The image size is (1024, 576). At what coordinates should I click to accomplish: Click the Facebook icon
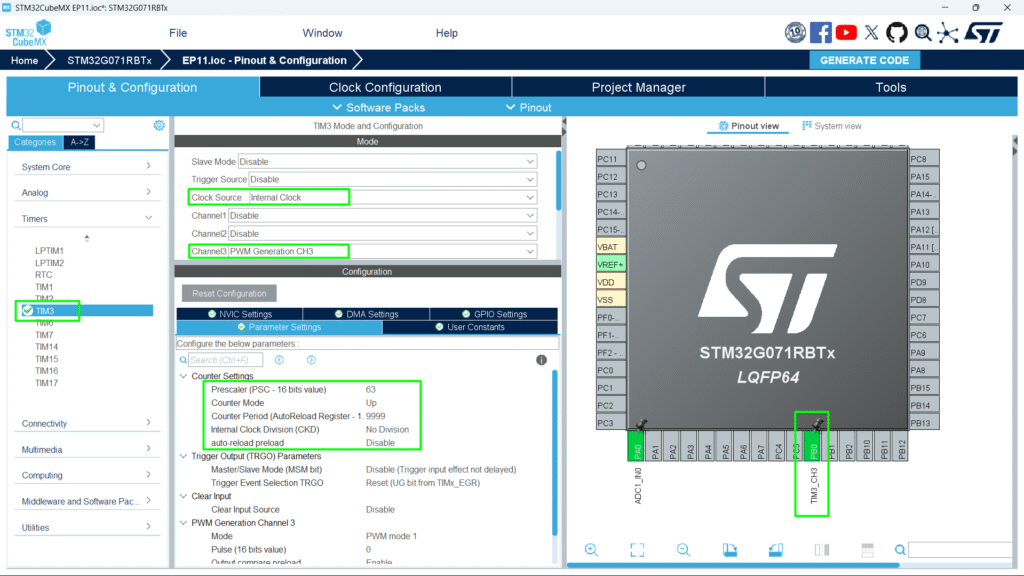pos(821,33)
